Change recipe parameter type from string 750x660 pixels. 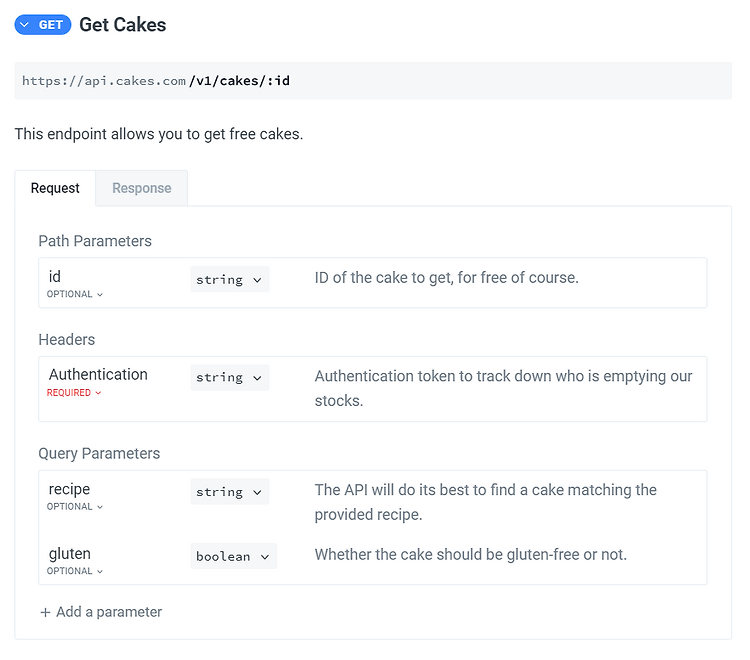pos(230,492)
